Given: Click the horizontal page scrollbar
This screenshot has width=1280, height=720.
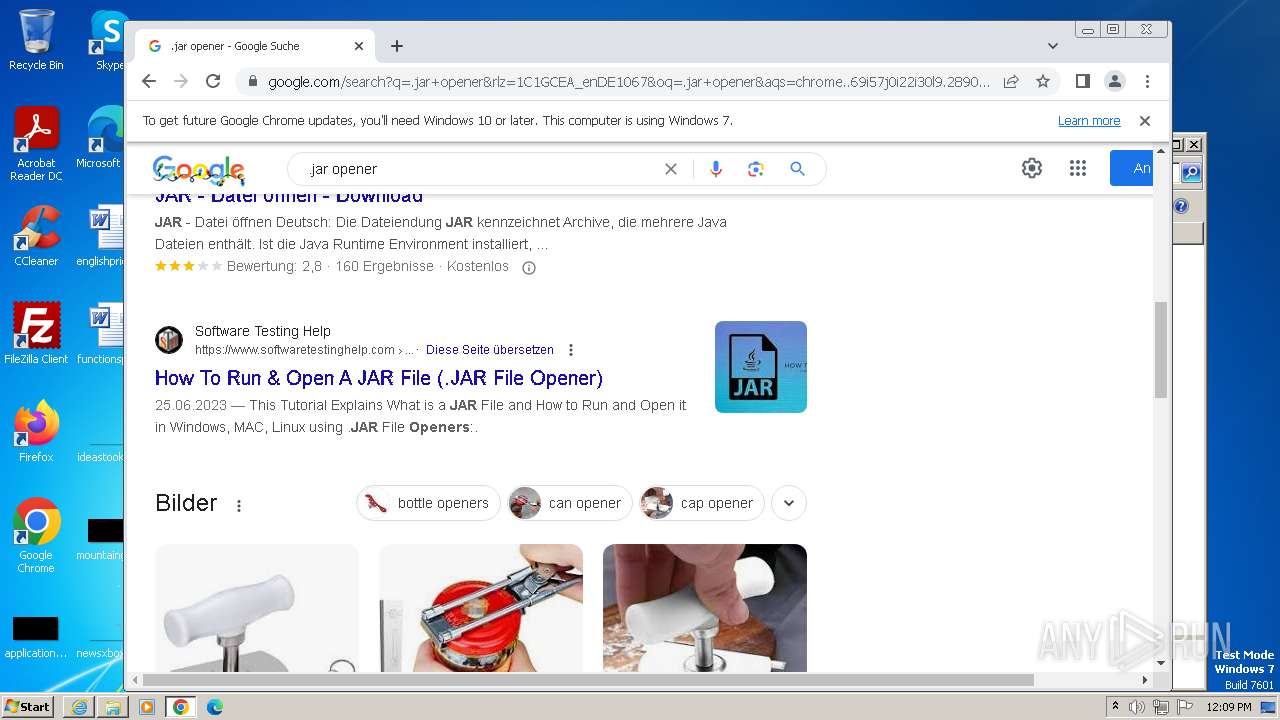Looking at the screenshot, I should pyautogui.click(x=590, y=680).
